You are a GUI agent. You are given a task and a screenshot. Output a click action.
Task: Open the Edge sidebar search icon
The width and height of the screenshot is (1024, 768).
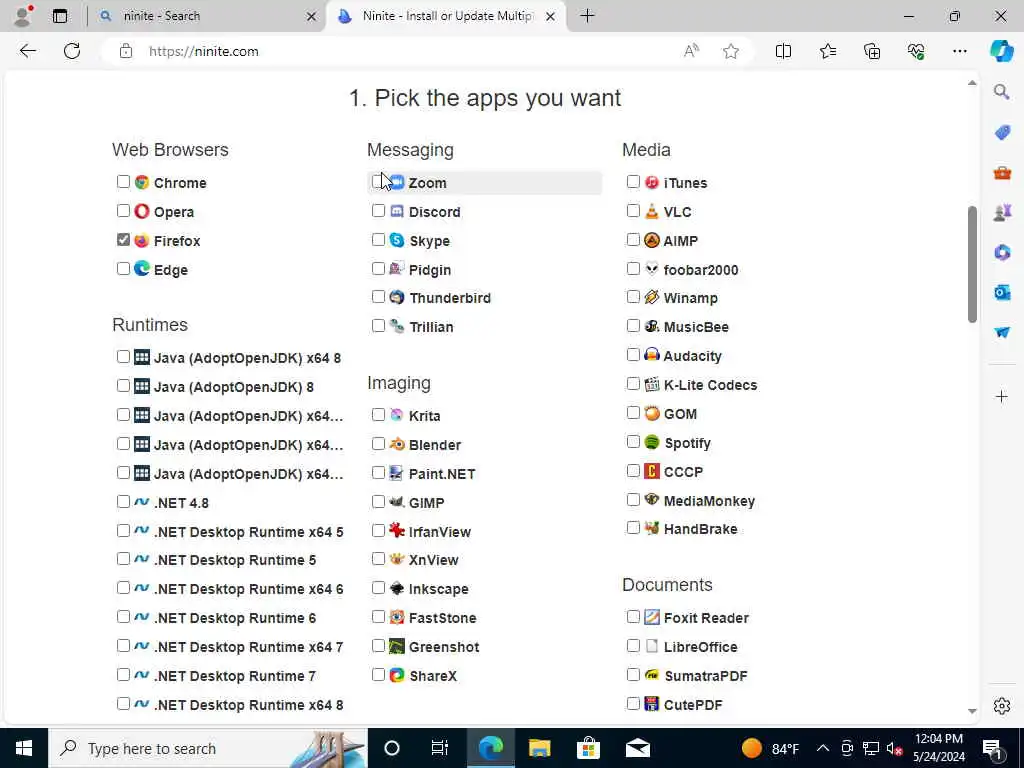[x=1002, y=91]
